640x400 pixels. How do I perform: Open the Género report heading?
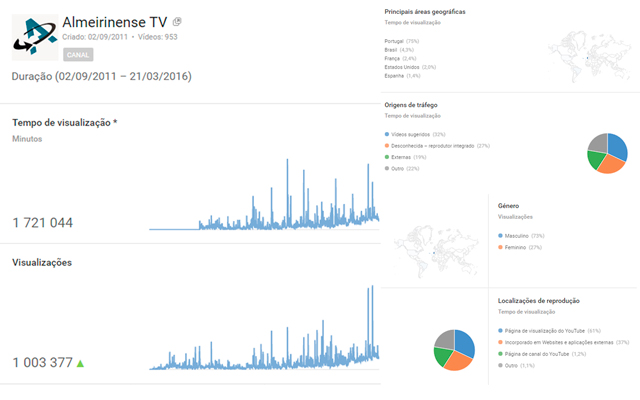coord(509,206)
